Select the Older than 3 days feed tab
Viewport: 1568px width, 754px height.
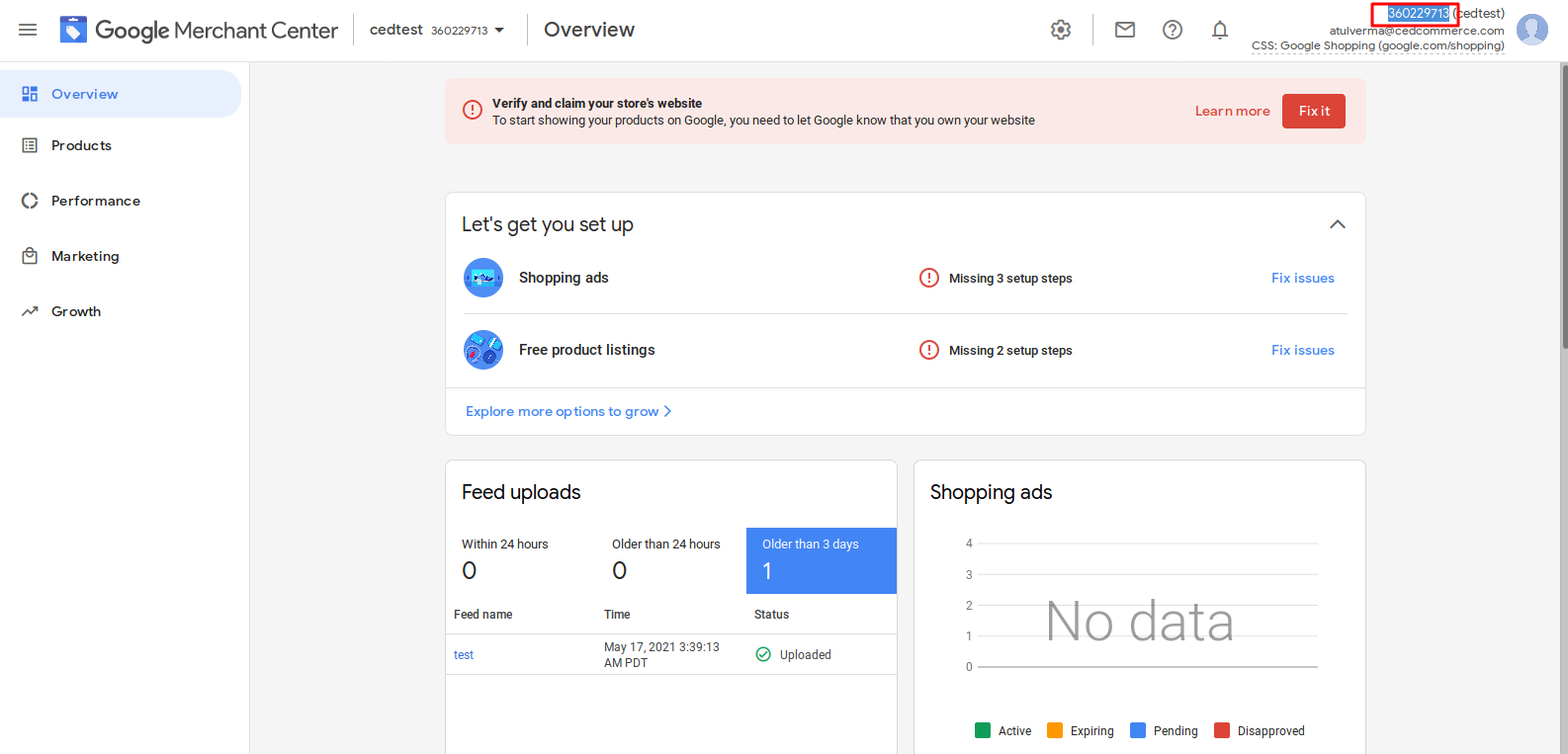coord(822,560)
